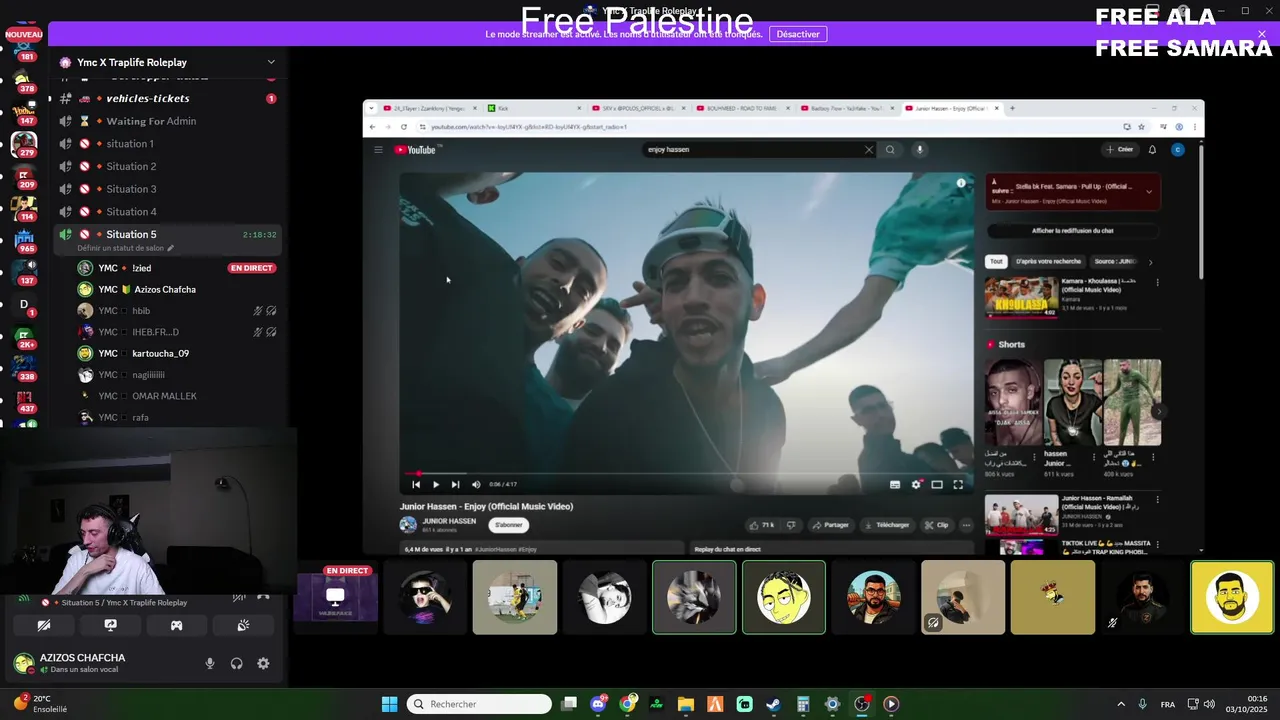Join the Situation 4 voice channel

click(168, 212)
